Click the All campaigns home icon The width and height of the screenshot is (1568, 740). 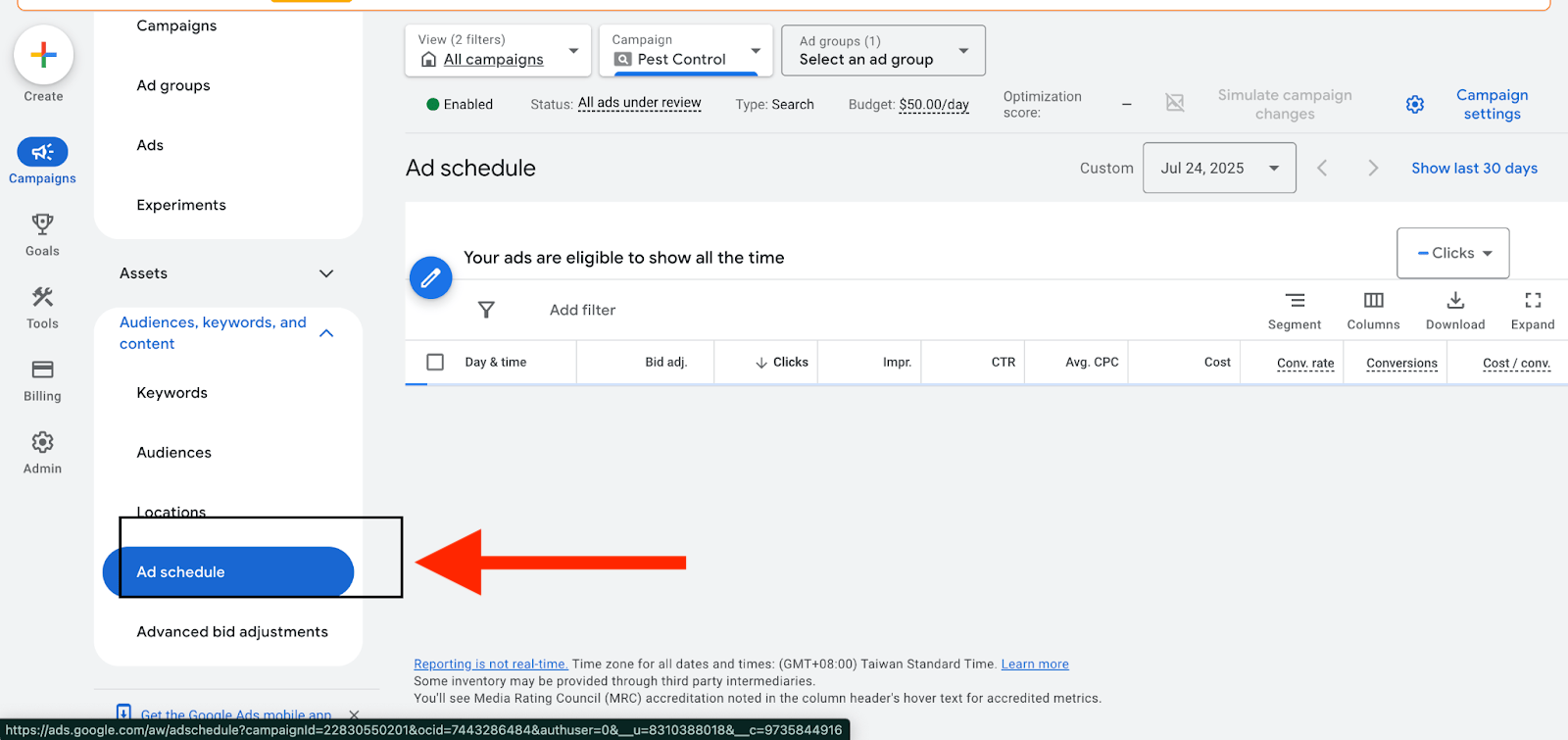(428, 60)
